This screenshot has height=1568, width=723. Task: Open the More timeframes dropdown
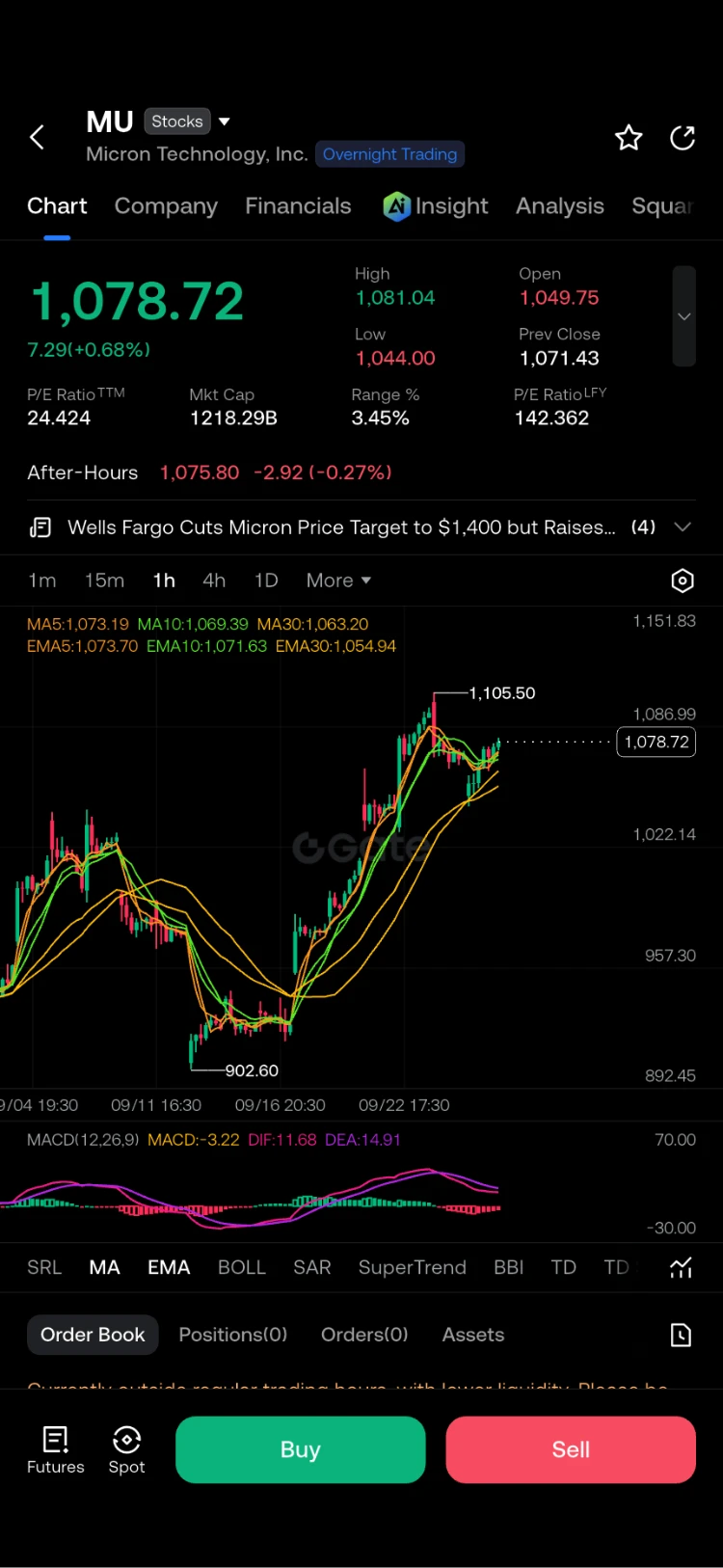pyautogui.click(x=338, y=581)
